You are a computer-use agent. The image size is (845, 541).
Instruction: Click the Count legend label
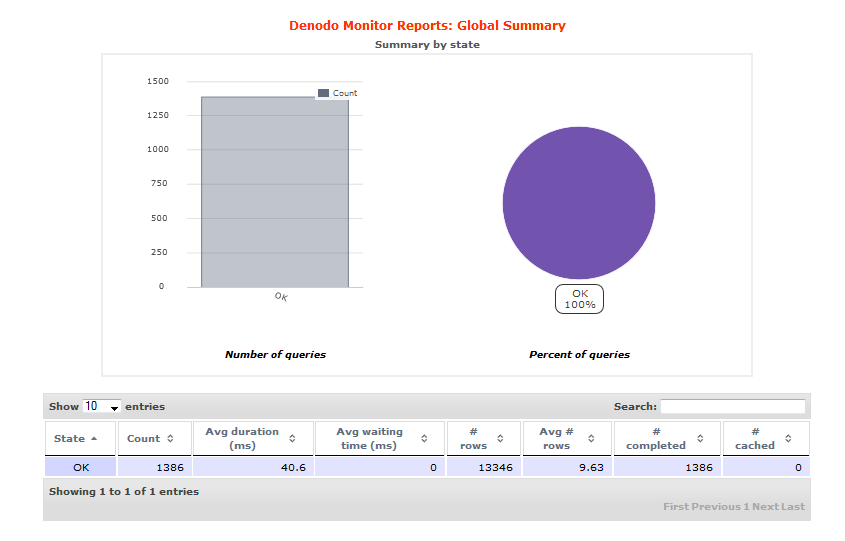click(x=345, y=93)
